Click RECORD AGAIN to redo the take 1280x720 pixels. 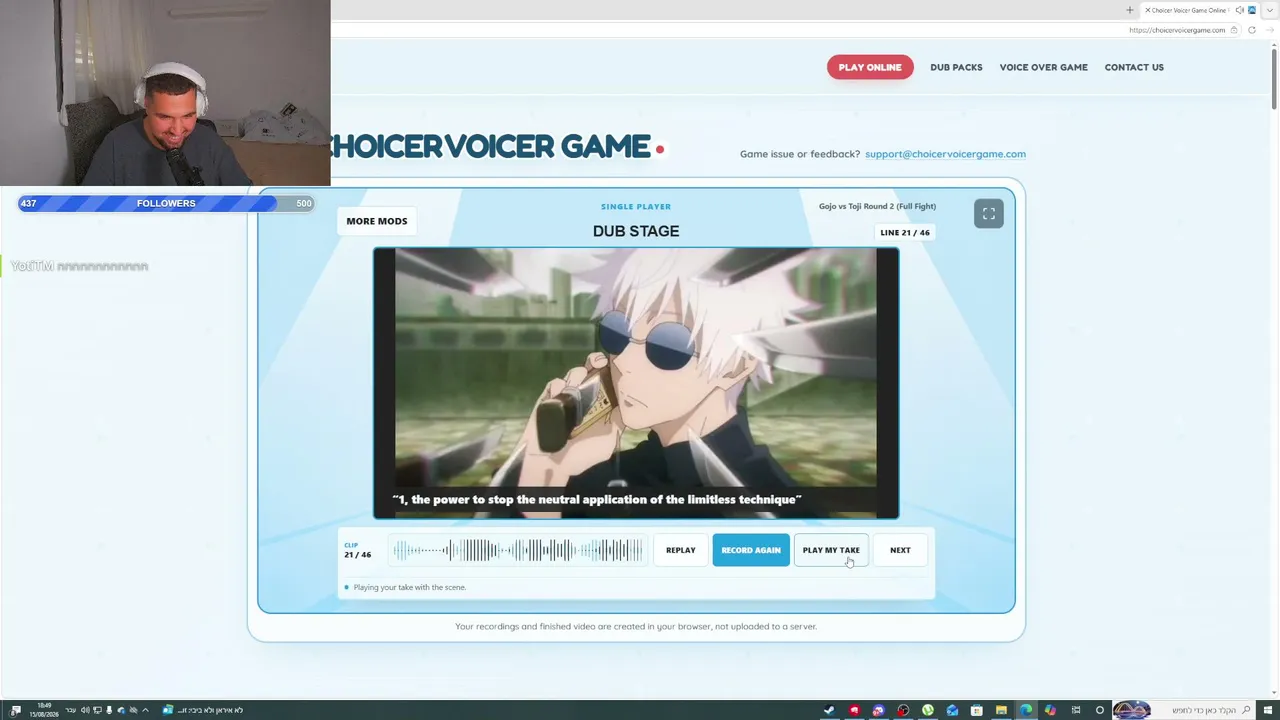click(751, 550)
